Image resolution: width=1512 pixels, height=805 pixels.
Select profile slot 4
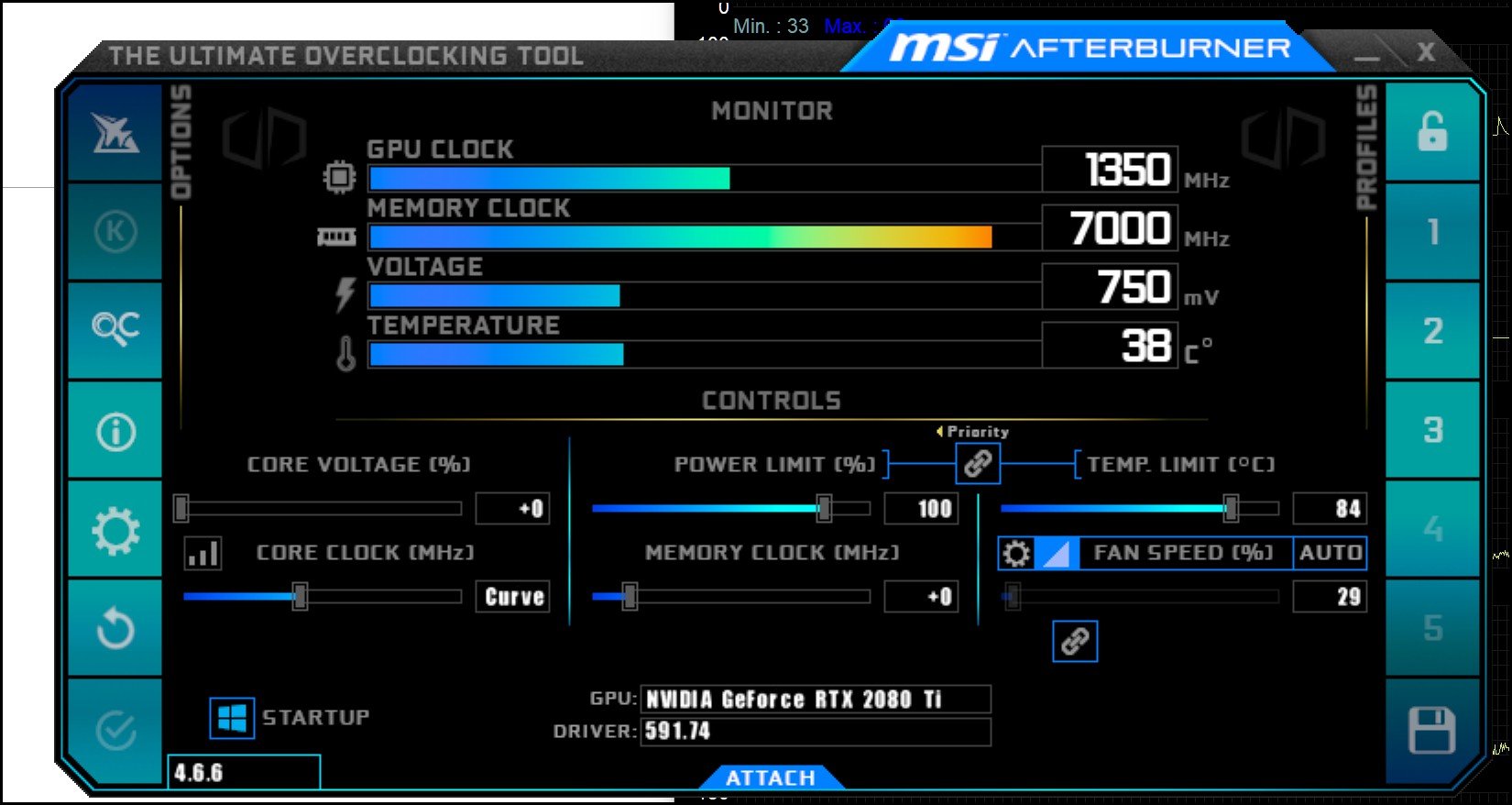pos(1432,529)
